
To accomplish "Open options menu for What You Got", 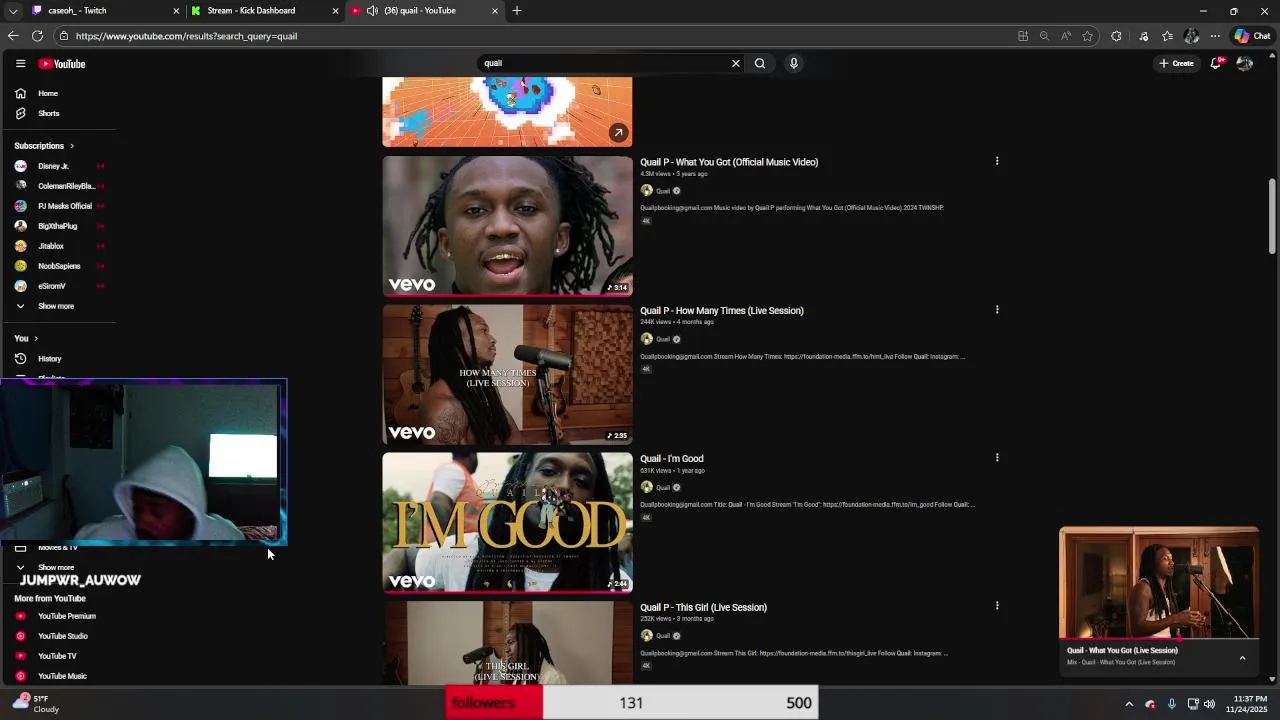I will pos(997,161).
